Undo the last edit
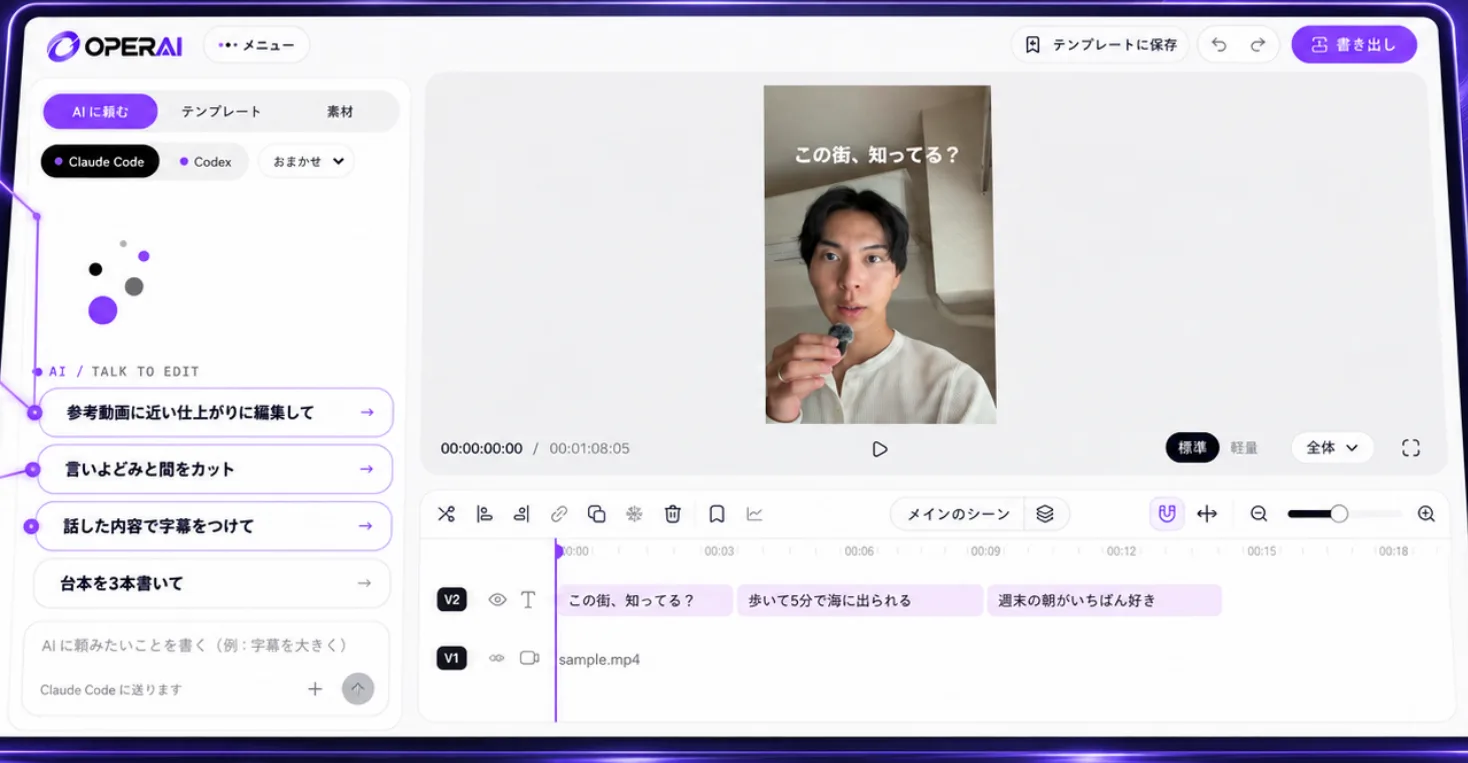The image size is (1468, 763). pyautogui.click(x=1219, y=45)
